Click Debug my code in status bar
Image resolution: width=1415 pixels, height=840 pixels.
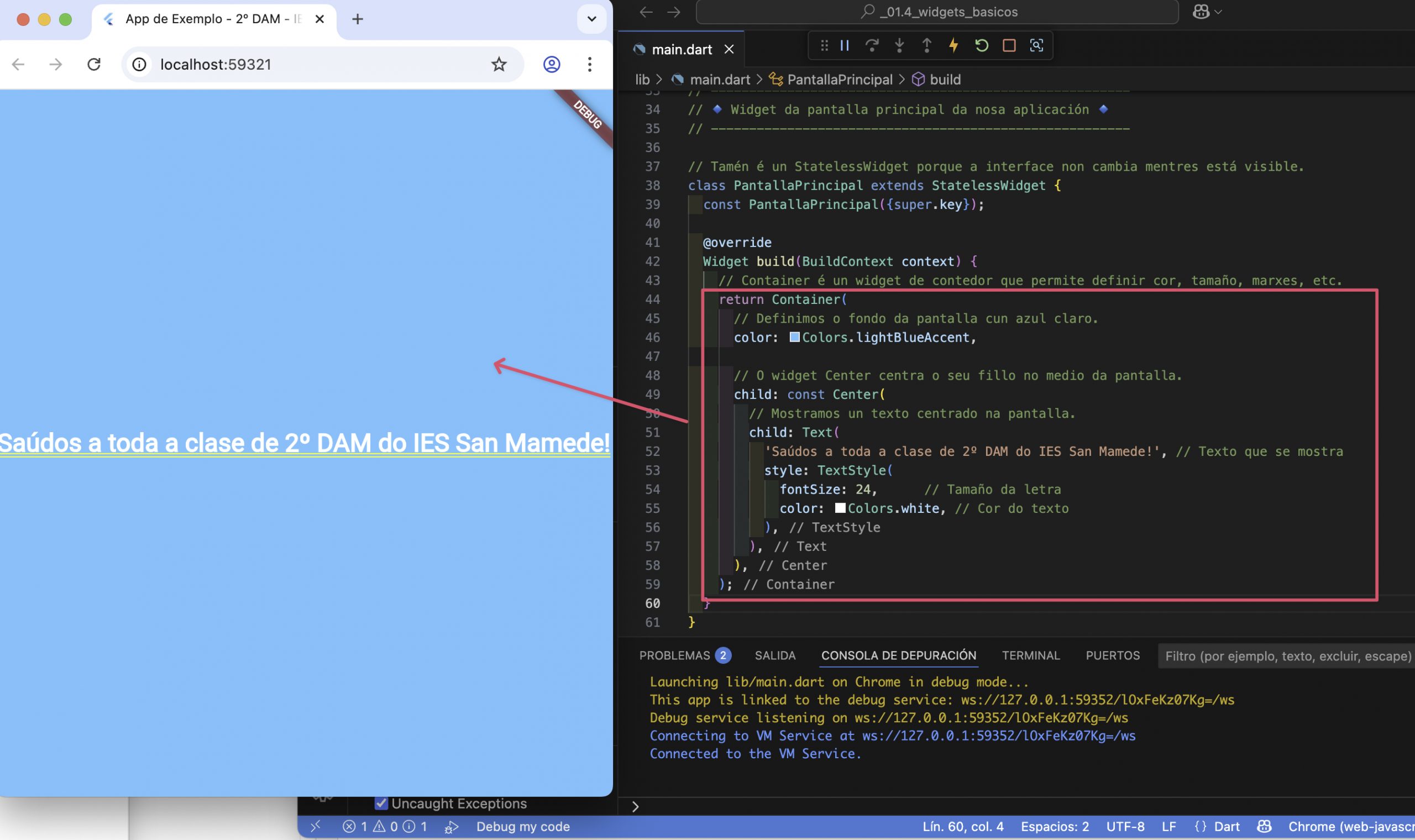[x=522, y=826]
